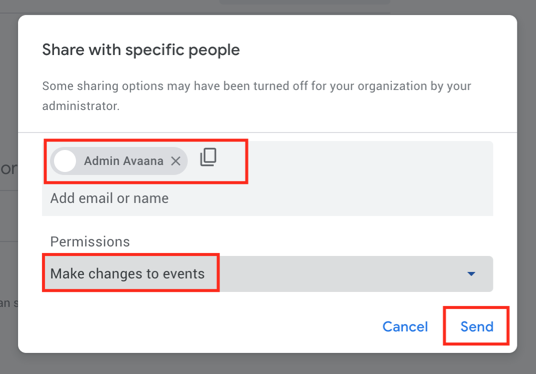Click Cancel to dismiss sharing dialog

point(405,326)
